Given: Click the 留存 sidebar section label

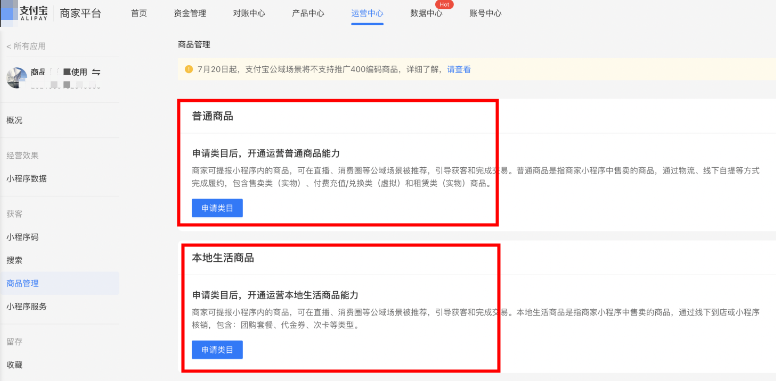Looking at the screenshot, I should 14,342.
